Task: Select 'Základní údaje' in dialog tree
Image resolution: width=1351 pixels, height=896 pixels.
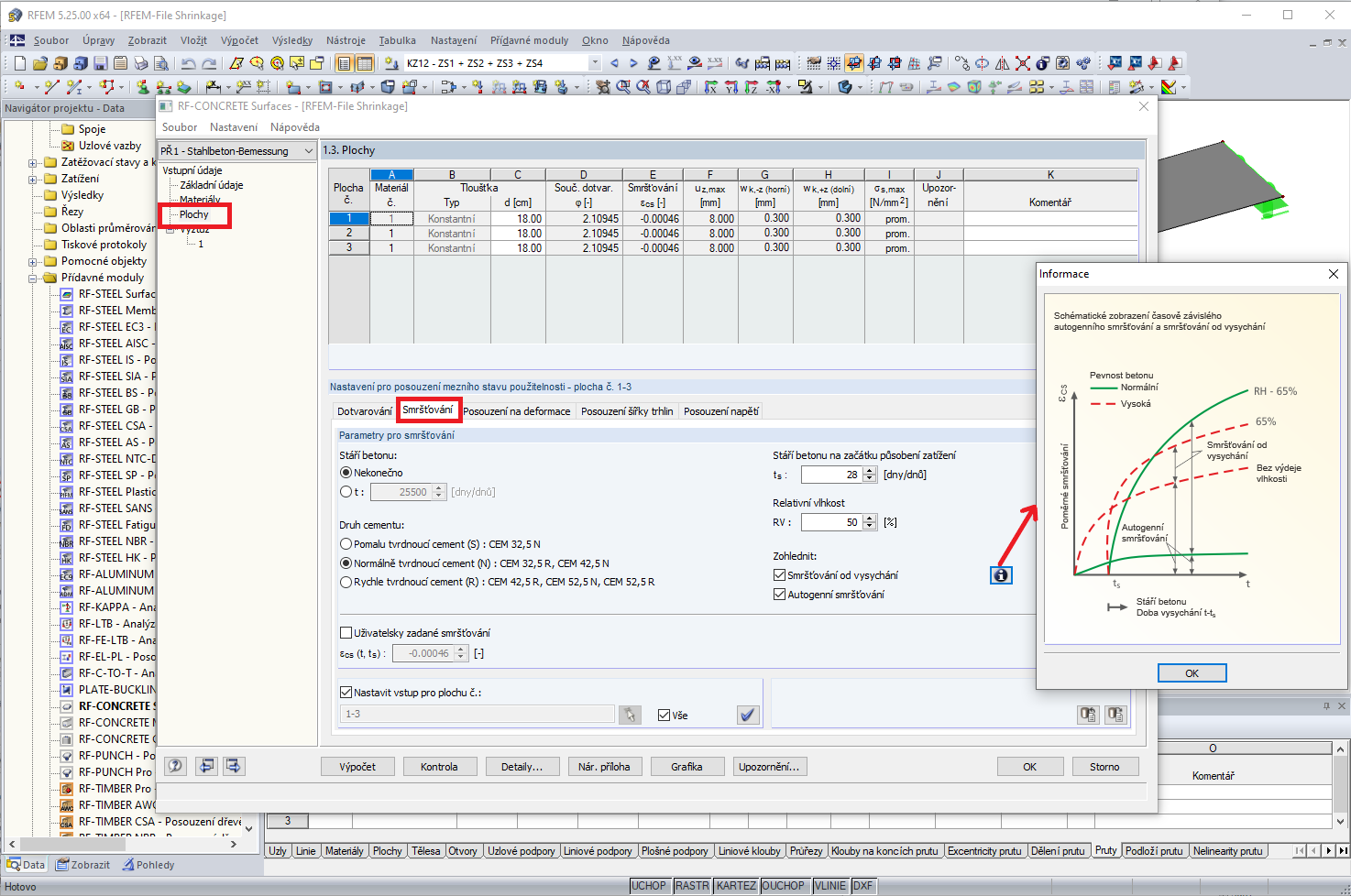Action: point(212,185)
